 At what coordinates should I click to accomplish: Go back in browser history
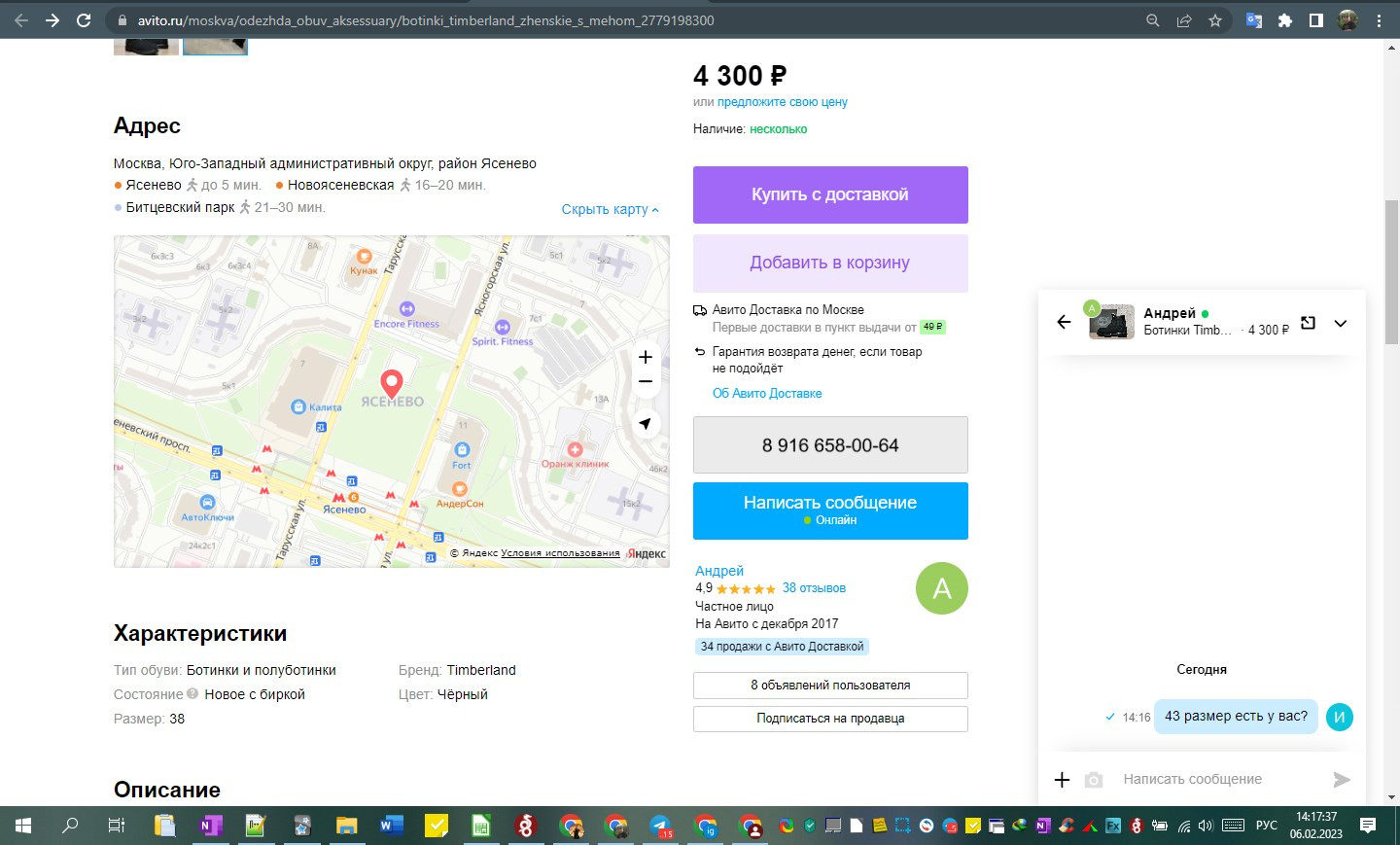point(21,20)
